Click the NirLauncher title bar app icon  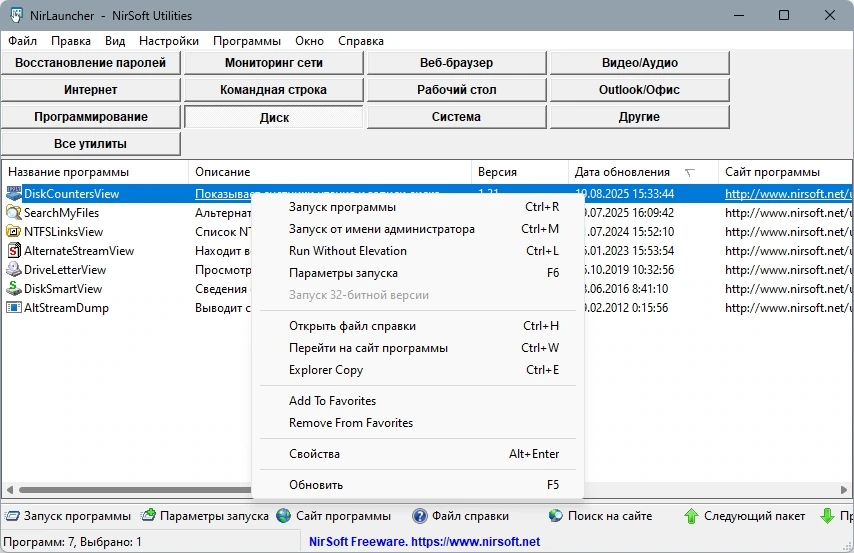click(16, 15)
